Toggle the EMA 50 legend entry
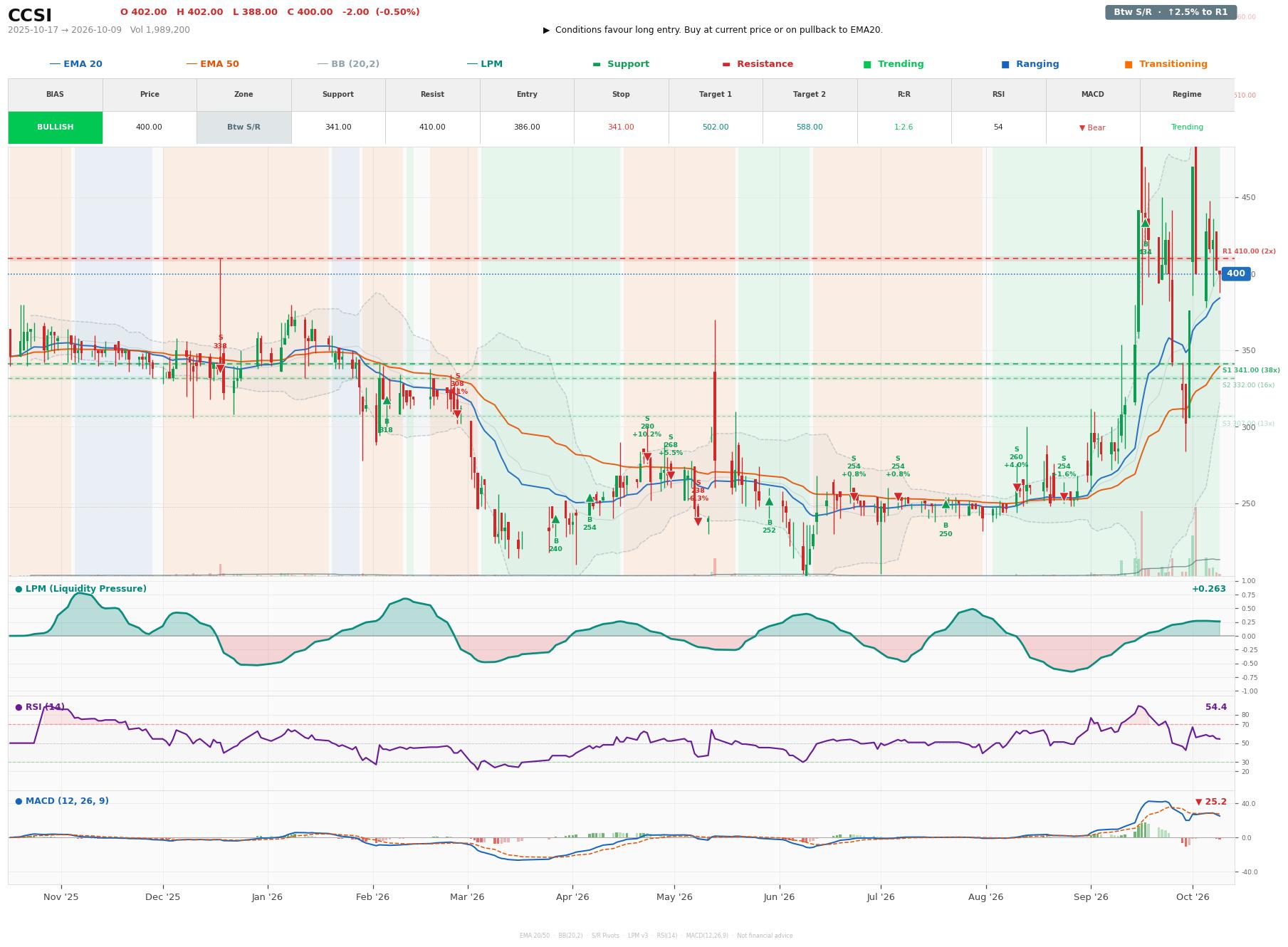1288x947 pixels. (x=213, y=64)
